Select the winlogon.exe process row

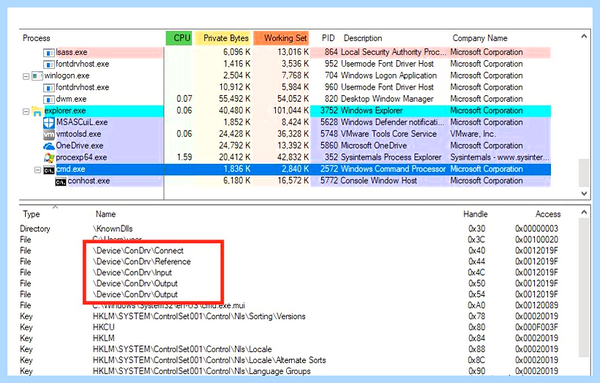(285, 76)
